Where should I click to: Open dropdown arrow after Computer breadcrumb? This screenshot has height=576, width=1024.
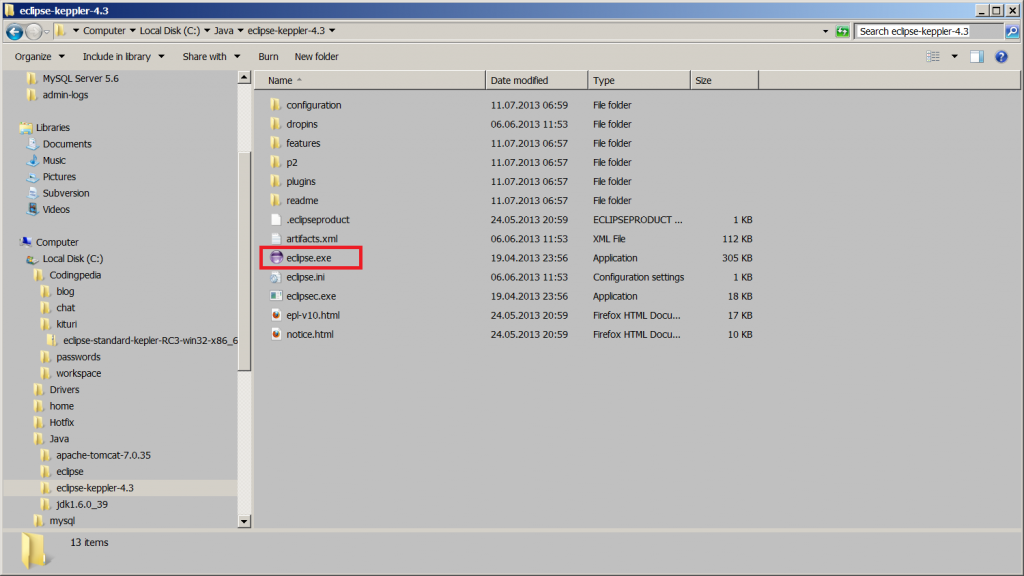133,31
